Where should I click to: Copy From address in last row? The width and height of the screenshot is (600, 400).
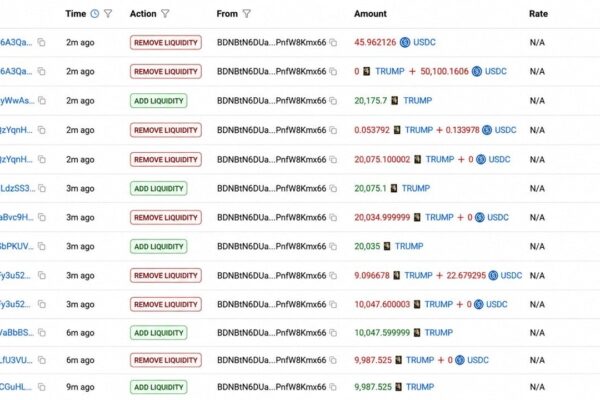click(333, 387)
